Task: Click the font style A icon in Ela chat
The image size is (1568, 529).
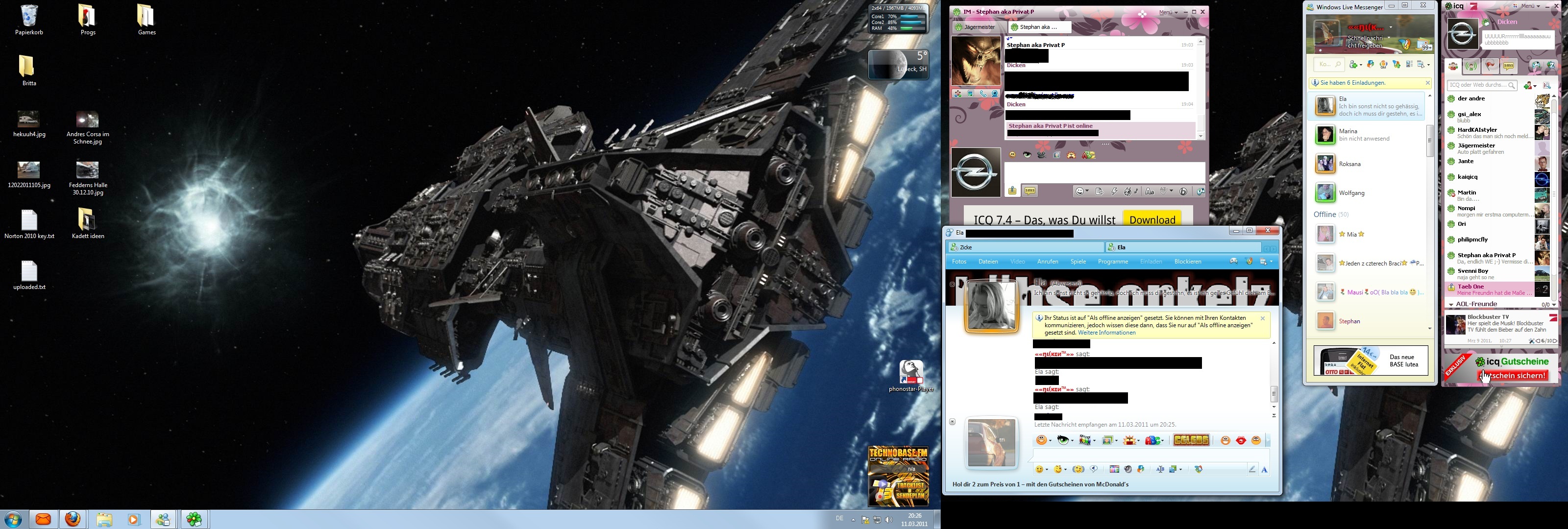Action: tap(1264, 469)
